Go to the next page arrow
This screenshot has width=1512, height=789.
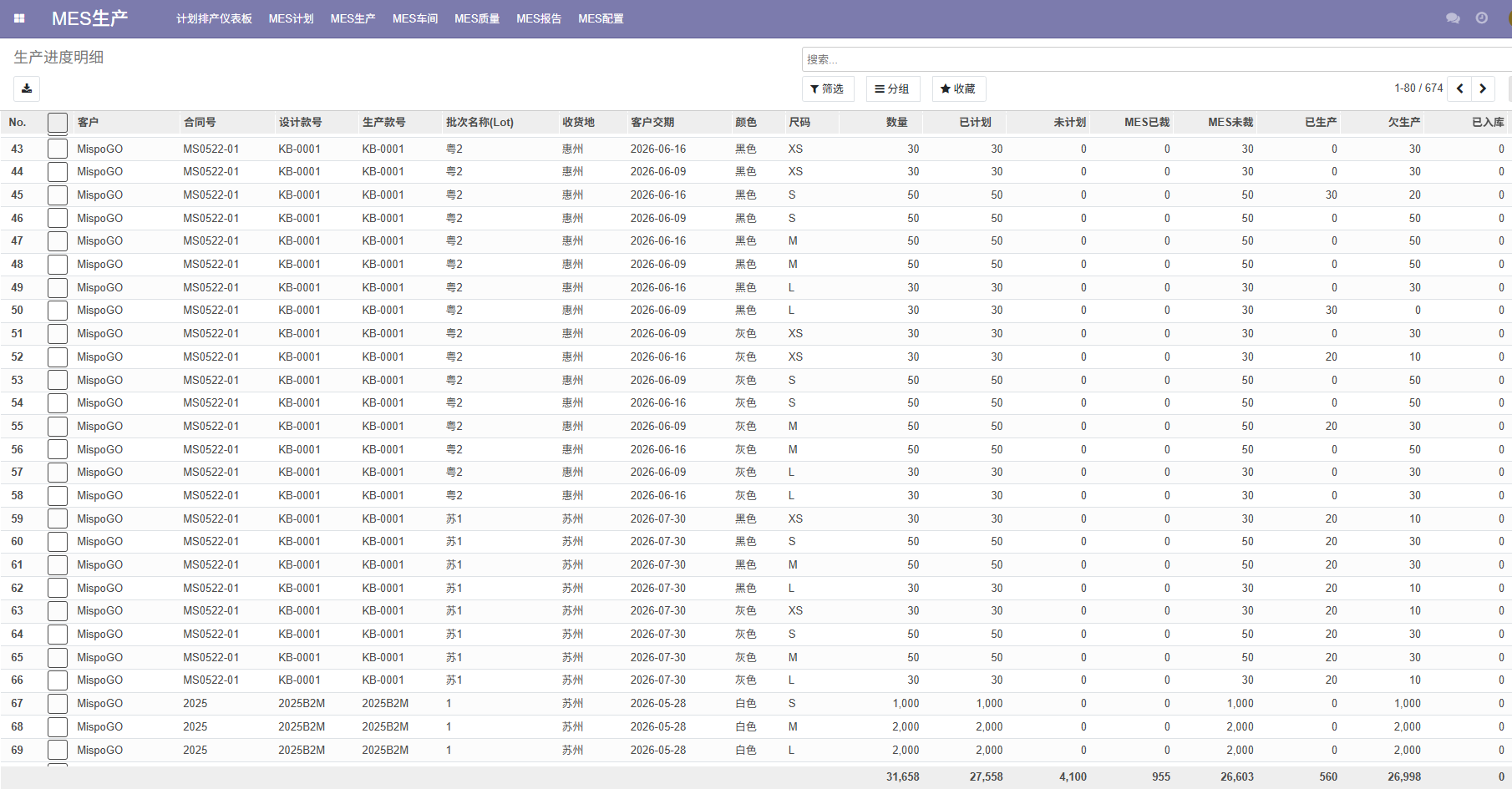[x=1483, y=89]
